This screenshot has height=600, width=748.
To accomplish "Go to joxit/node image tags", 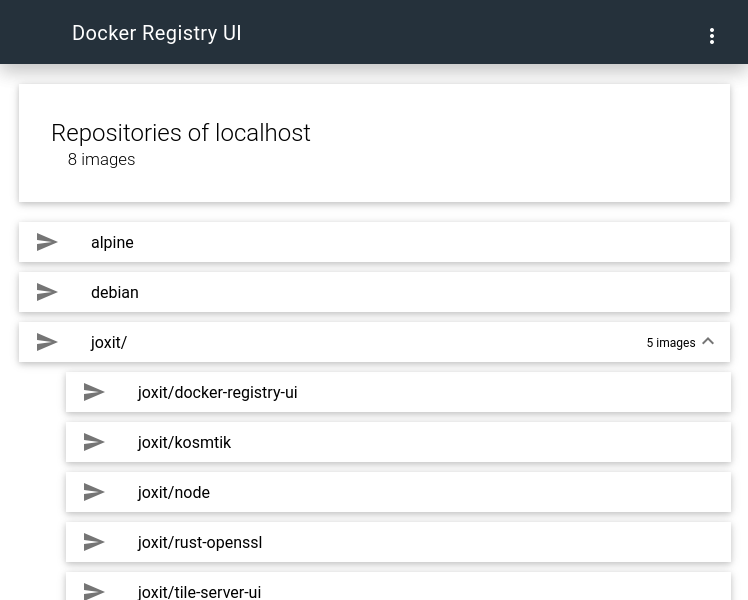I will 174,492.
